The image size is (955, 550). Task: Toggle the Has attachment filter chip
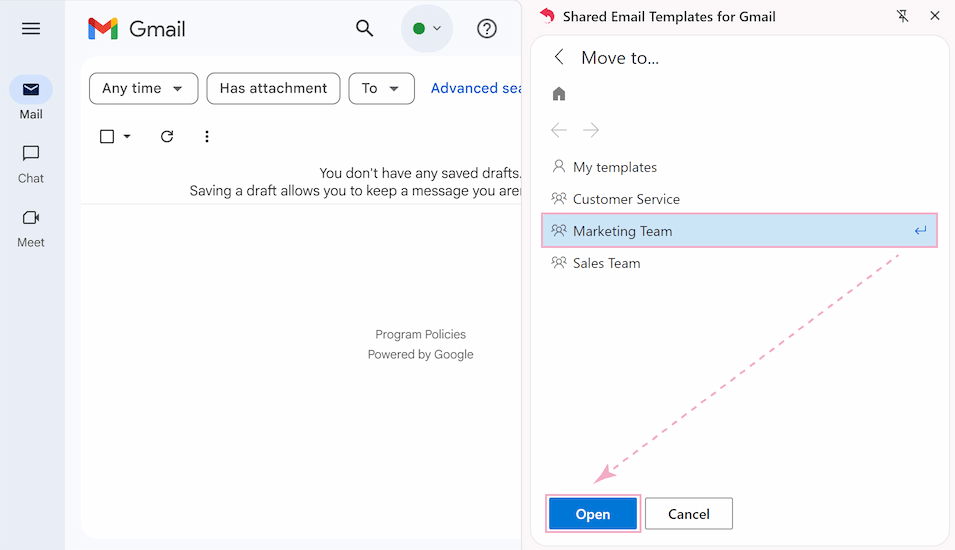(273, 88)
